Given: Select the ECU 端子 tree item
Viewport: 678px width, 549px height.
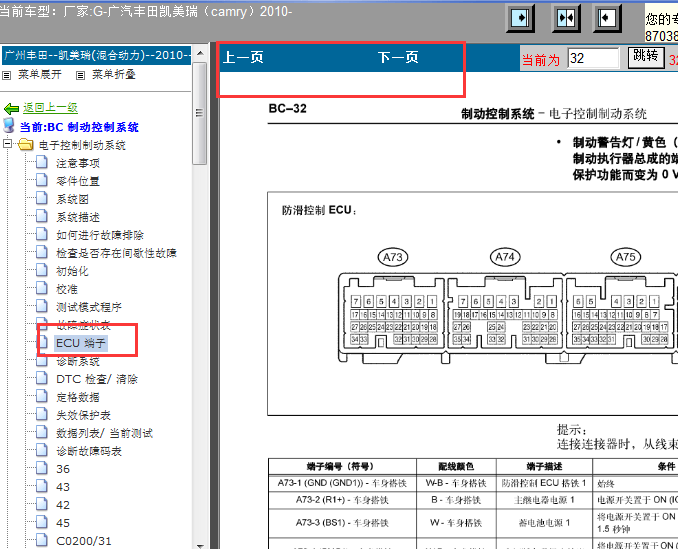Looking at the screenshot, I should (81, 343).
